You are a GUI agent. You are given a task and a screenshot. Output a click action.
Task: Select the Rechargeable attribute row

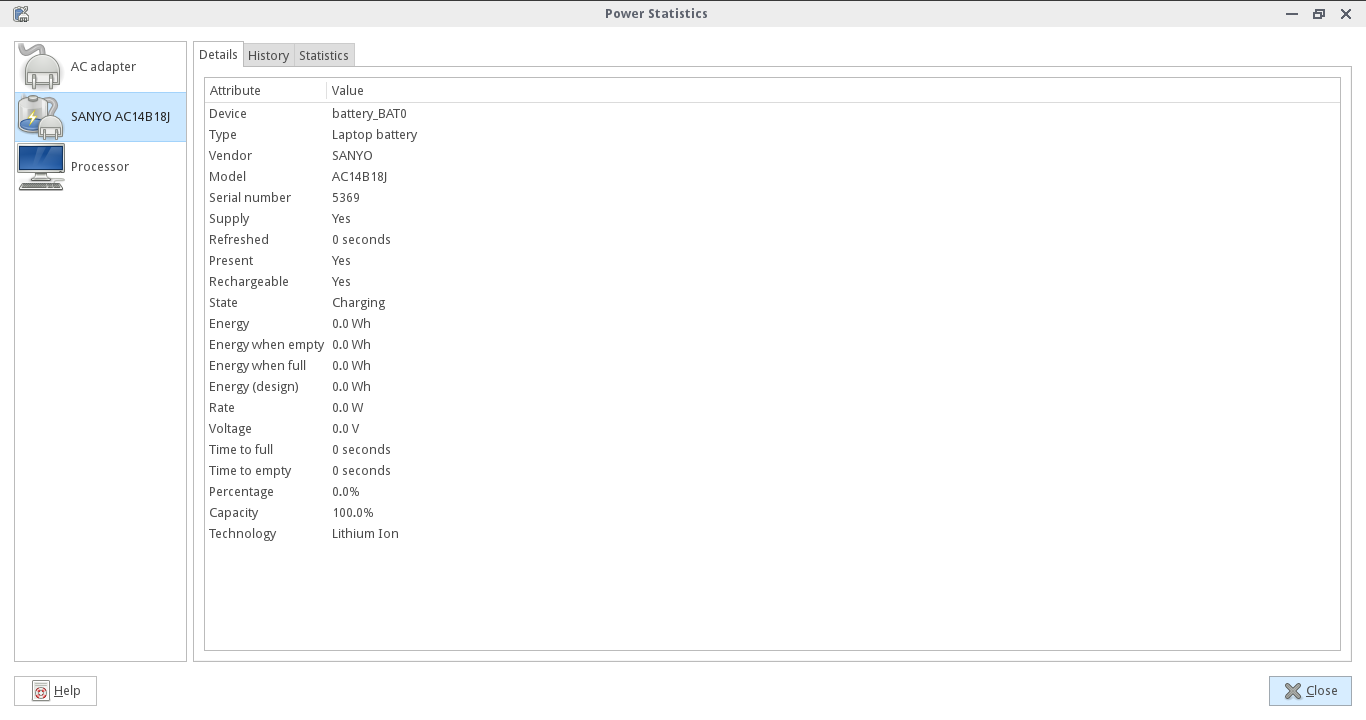click(x=249, y=282)
